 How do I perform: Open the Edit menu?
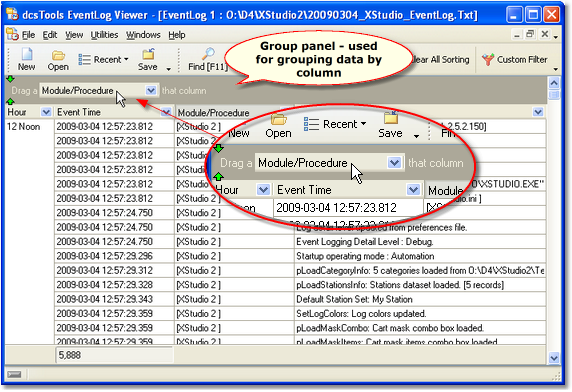pyautogui.click(x=50, y=35)
